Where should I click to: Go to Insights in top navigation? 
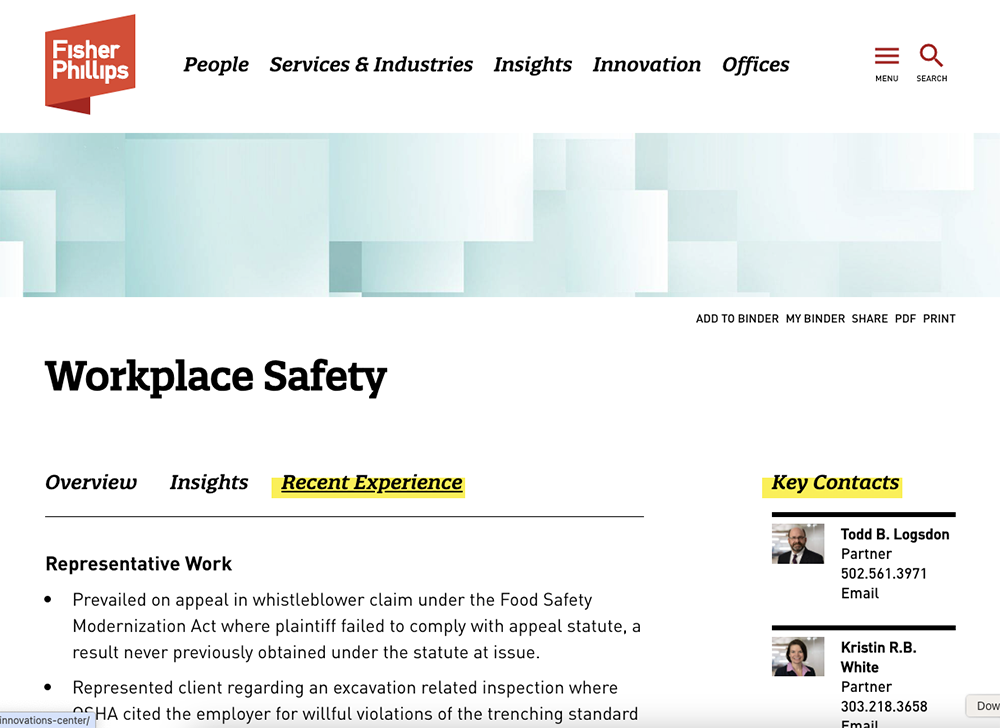pyautogui.click(x=532, y=65)
